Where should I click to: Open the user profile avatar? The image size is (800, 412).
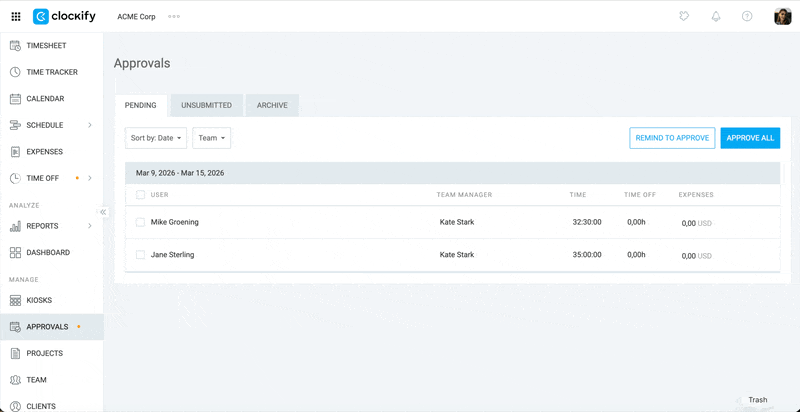coord(783,16)
